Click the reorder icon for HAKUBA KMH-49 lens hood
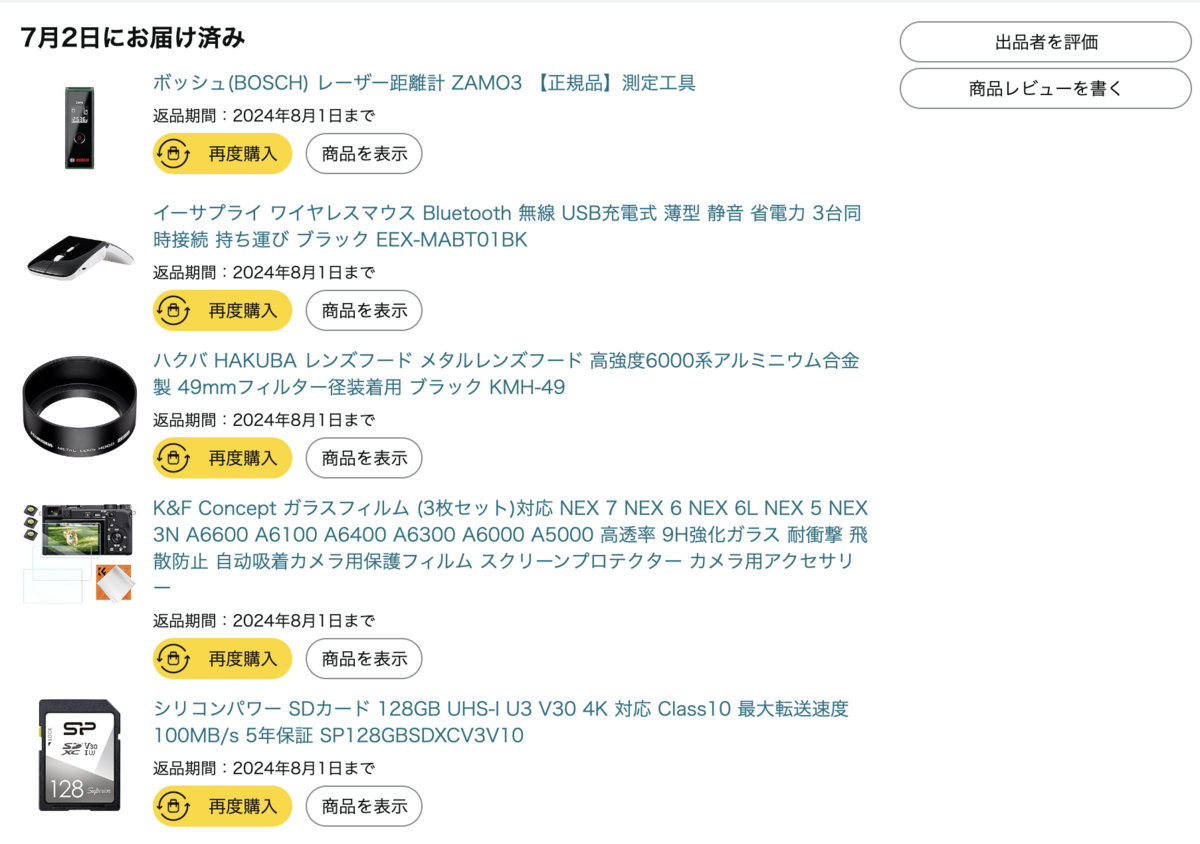 click(174, 458)
